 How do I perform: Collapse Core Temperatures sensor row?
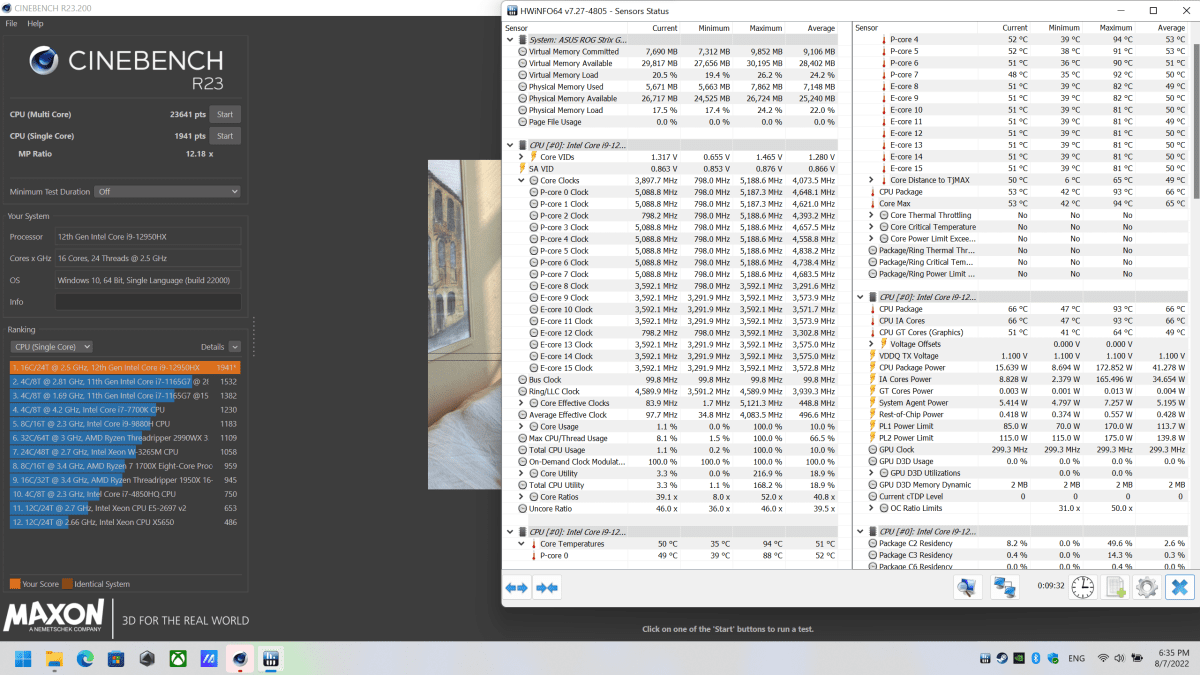[x=521, y=544]
